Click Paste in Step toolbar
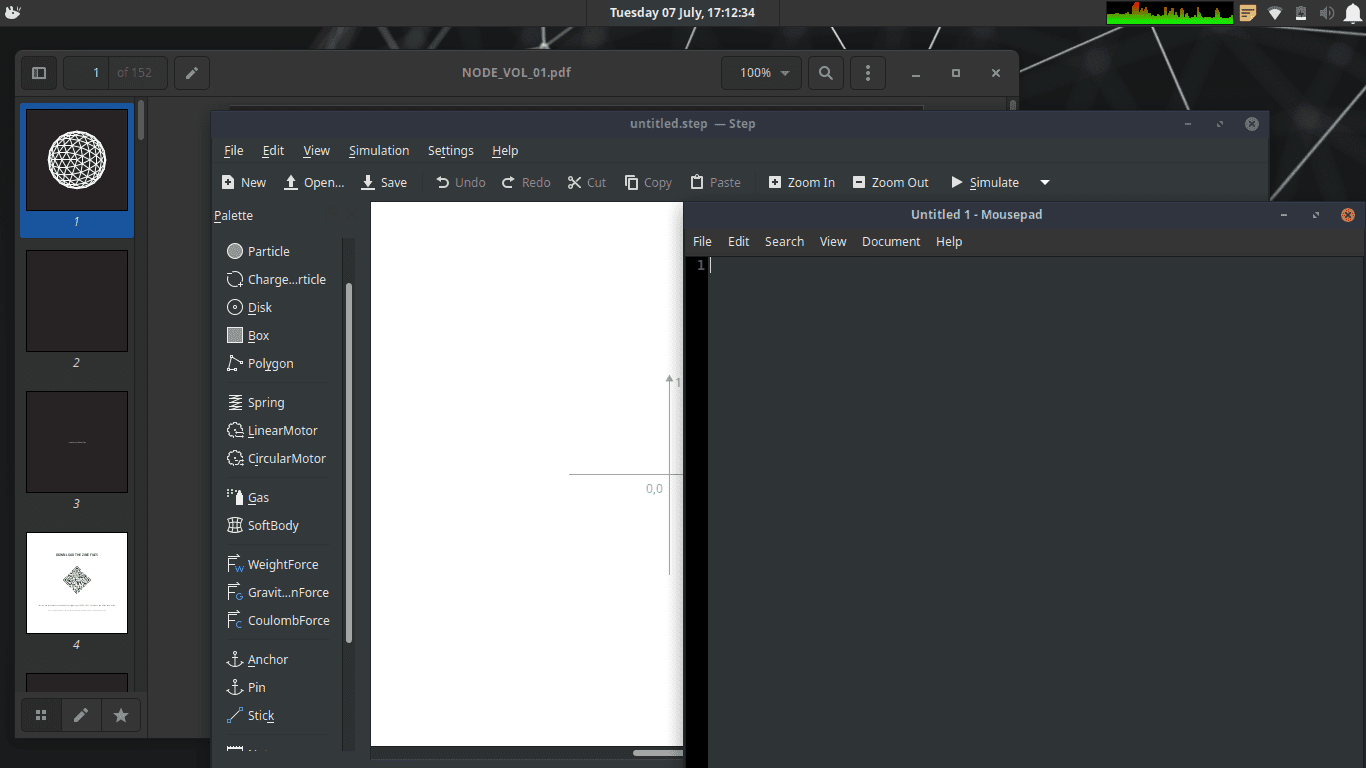 point(716,182)
